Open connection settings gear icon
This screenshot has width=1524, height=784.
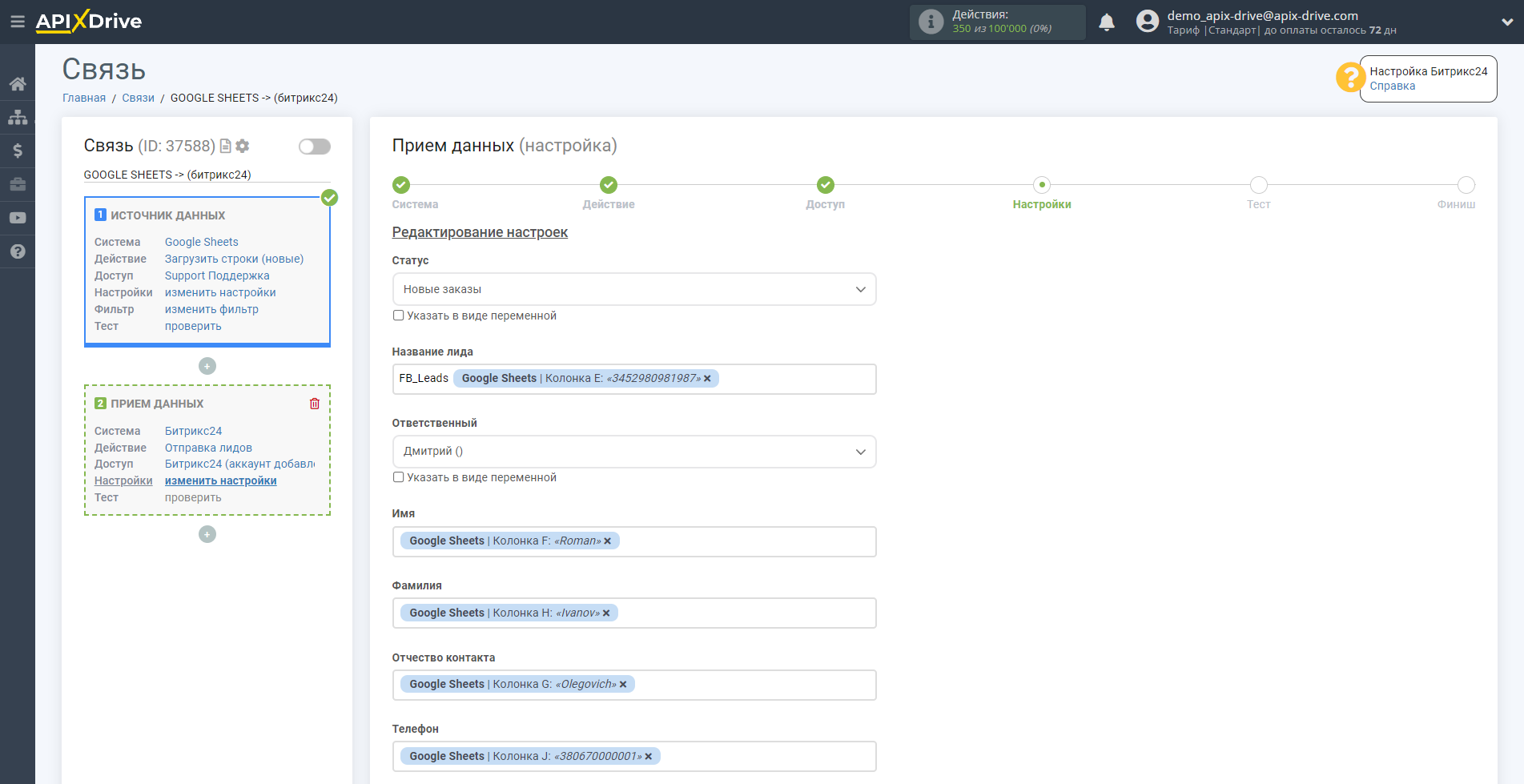tap(243, 146)
